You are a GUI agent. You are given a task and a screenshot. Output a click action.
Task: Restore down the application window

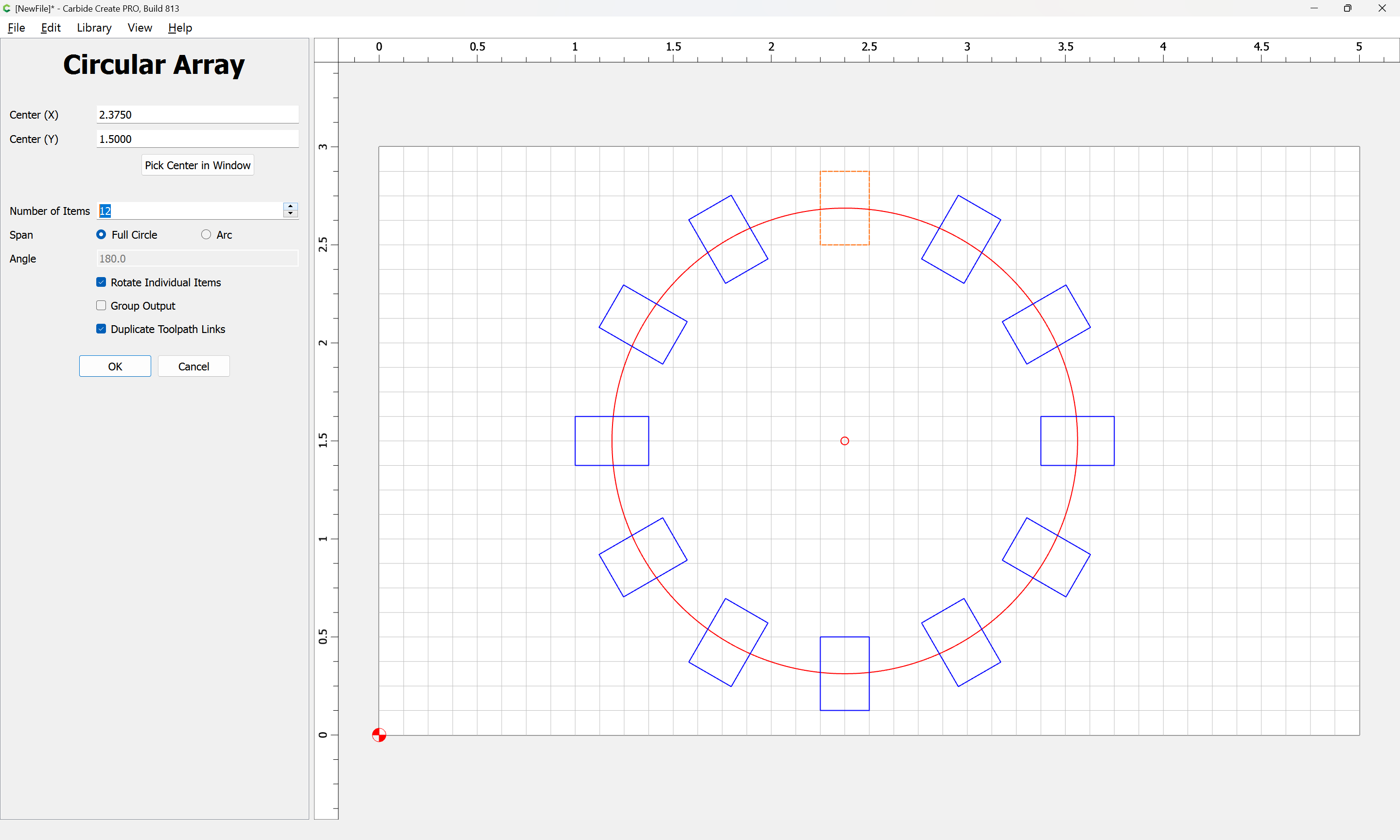[1347, 8]
